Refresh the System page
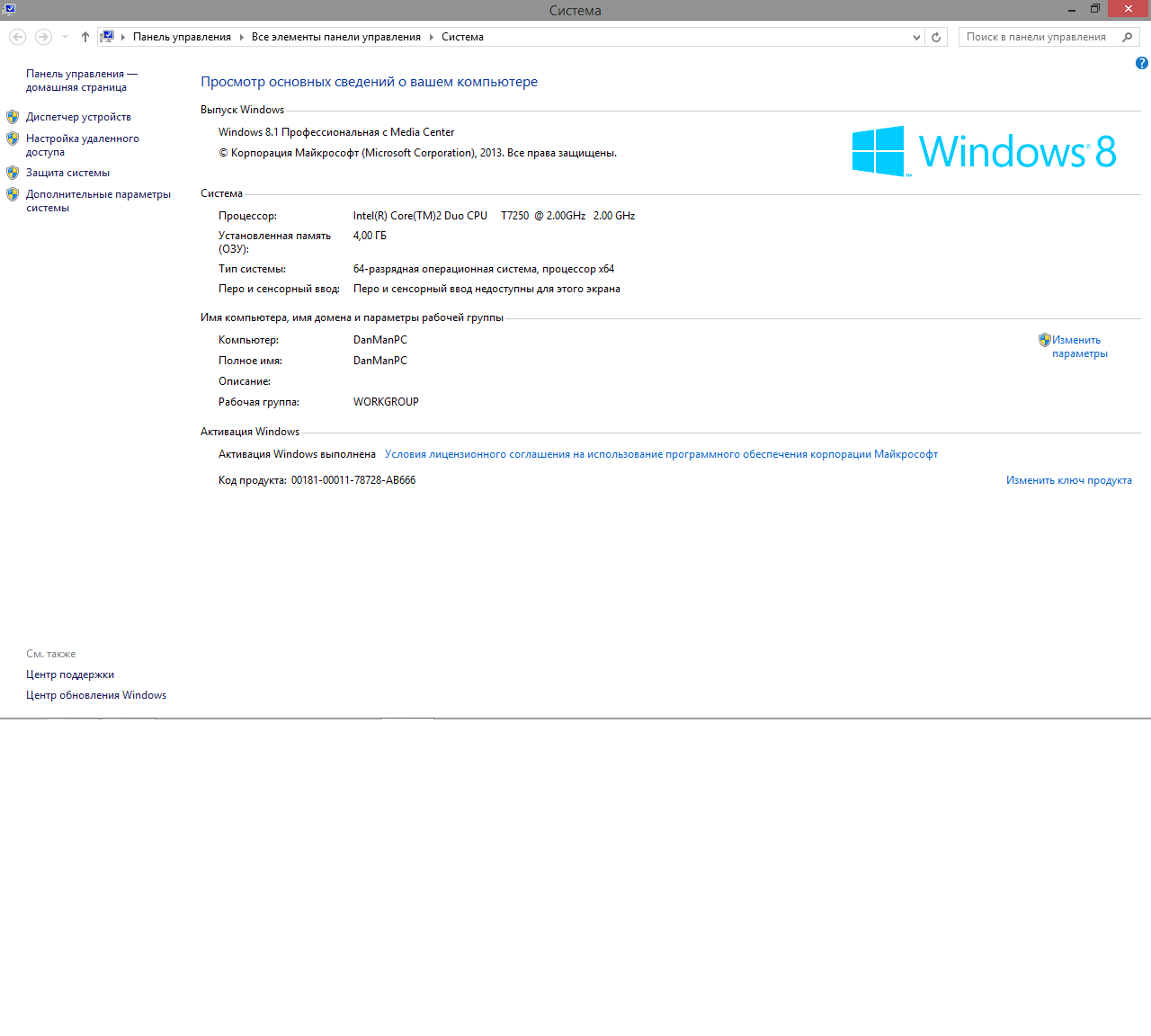 click(936, 37)
